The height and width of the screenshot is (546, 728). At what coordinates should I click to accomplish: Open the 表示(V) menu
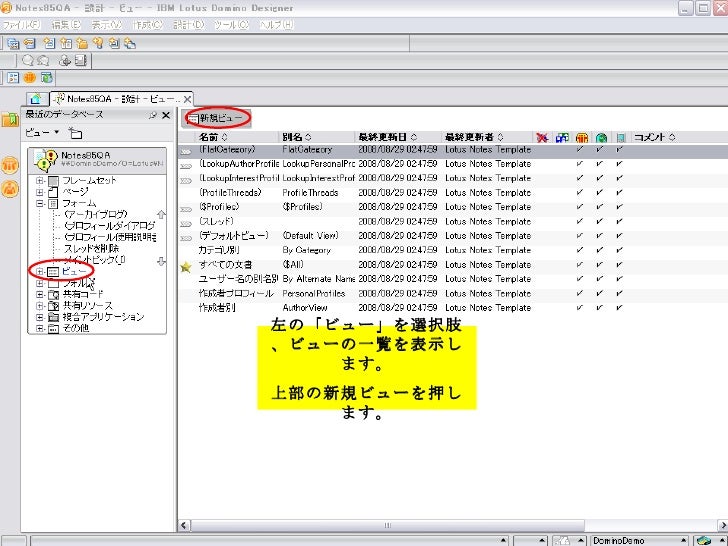107,25
